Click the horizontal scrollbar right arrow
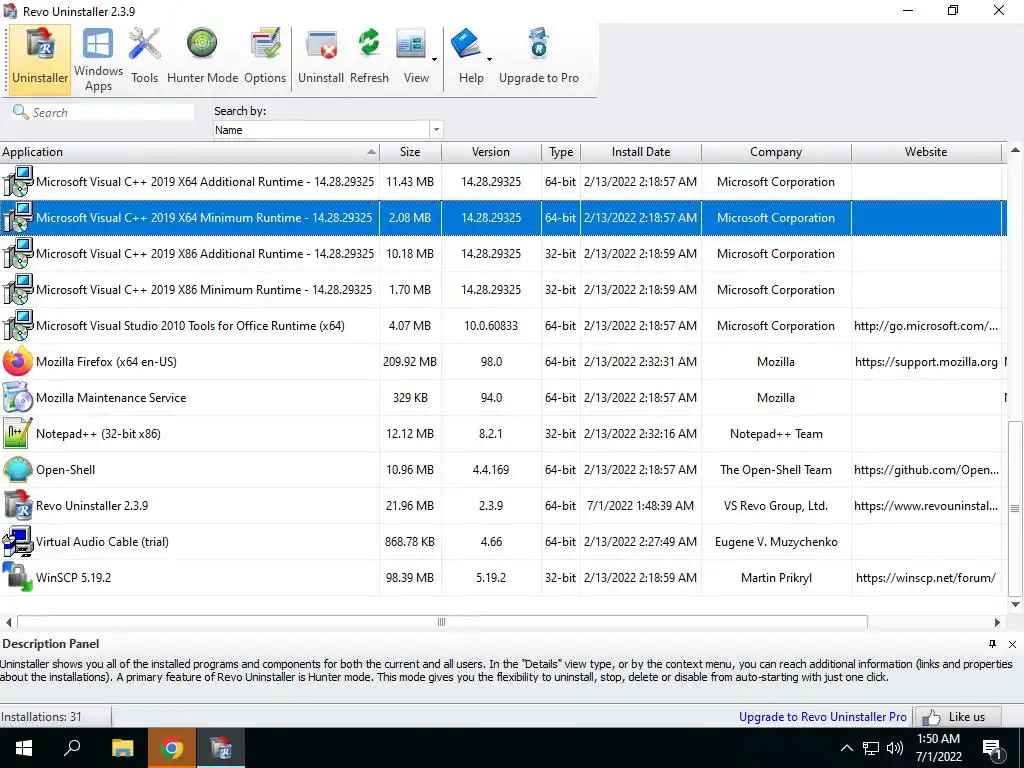 [x=997, y=622]
